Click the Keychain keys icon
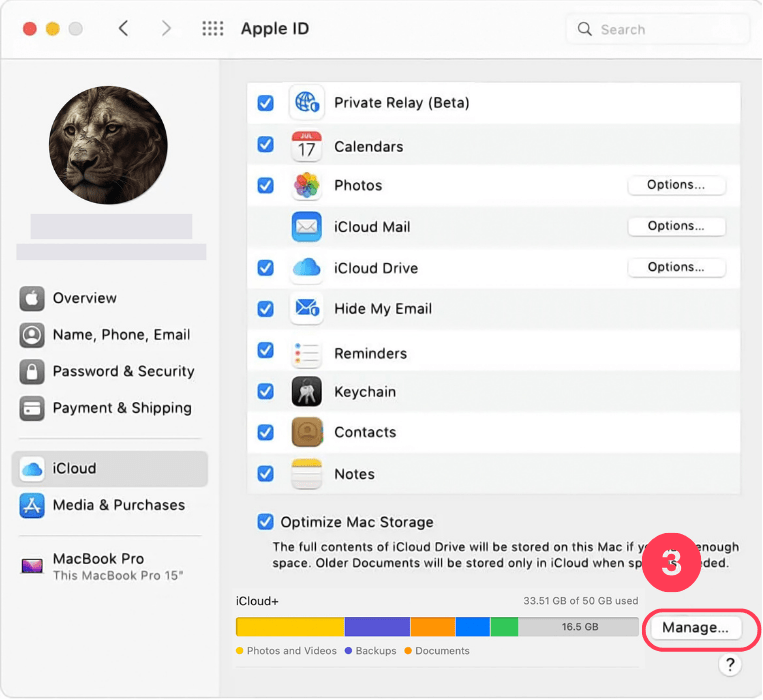The height and width of the screenshot is (700, 763). point(307,392)
